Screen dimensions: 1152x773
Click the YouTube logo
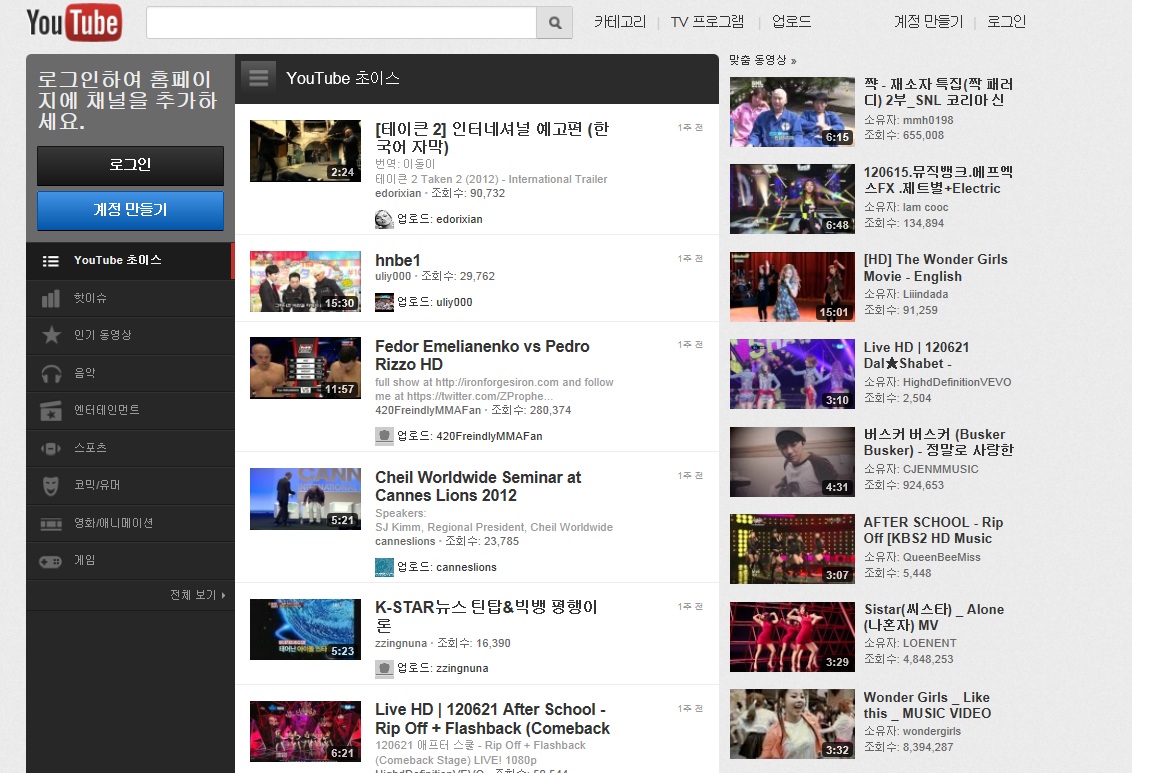[x=74, y=22]
